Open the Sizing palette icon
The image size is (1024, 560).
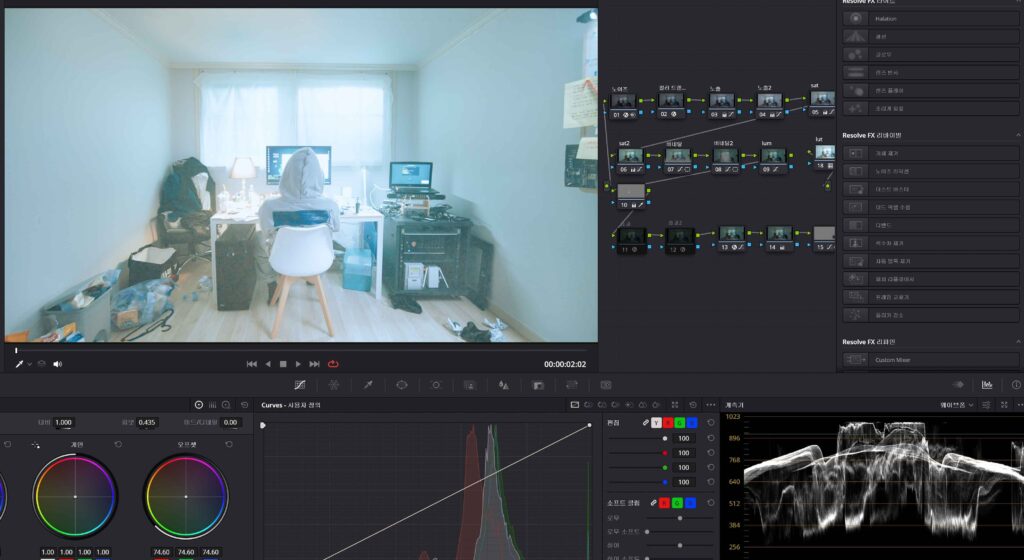pos(572,385)
